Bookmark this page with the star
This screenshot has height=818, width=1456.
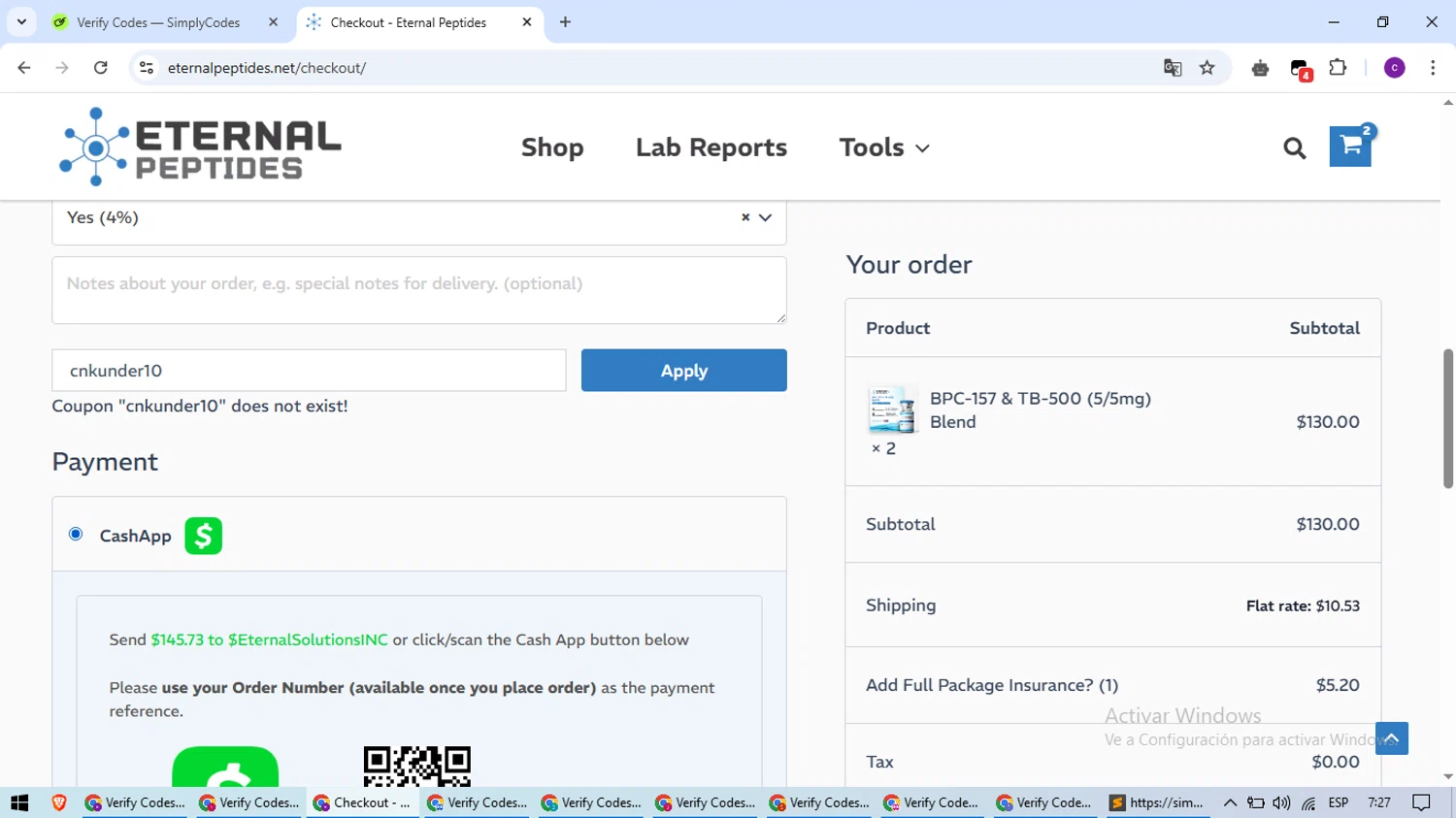click(x=1207, y=68)
